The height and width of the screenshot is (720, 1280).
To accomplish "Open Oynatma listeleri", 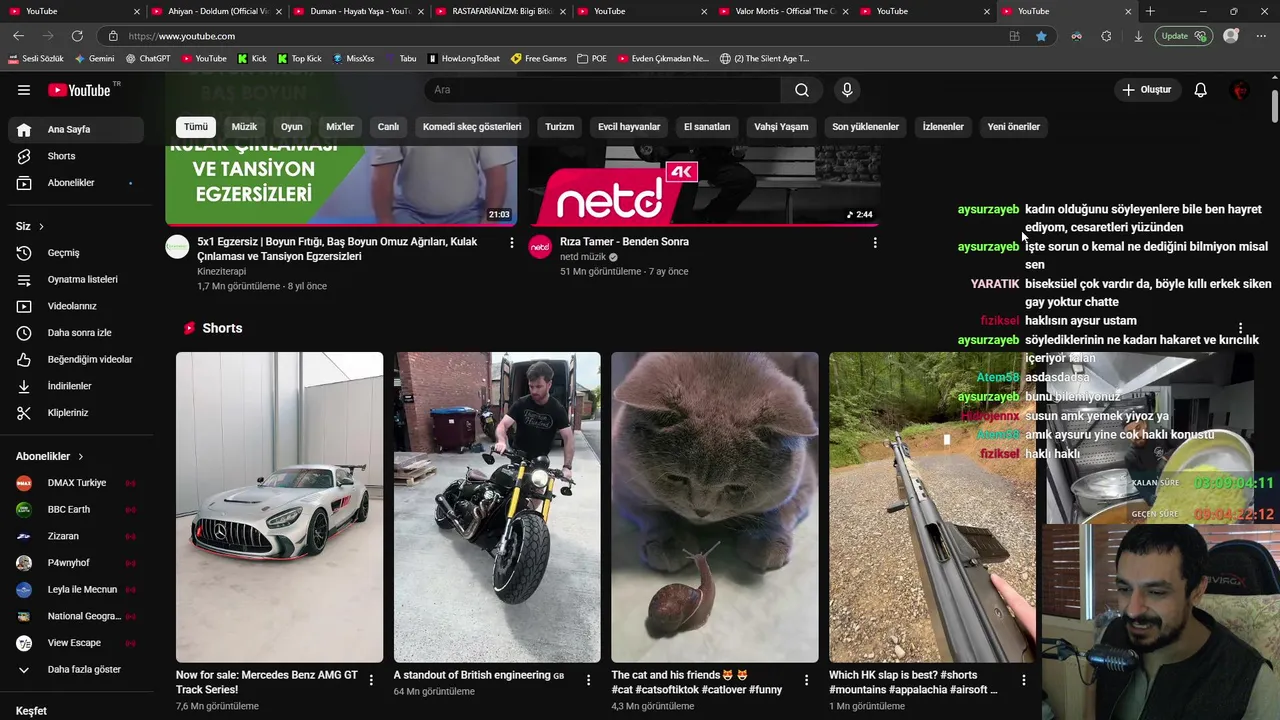I will [x=76, y=279].
